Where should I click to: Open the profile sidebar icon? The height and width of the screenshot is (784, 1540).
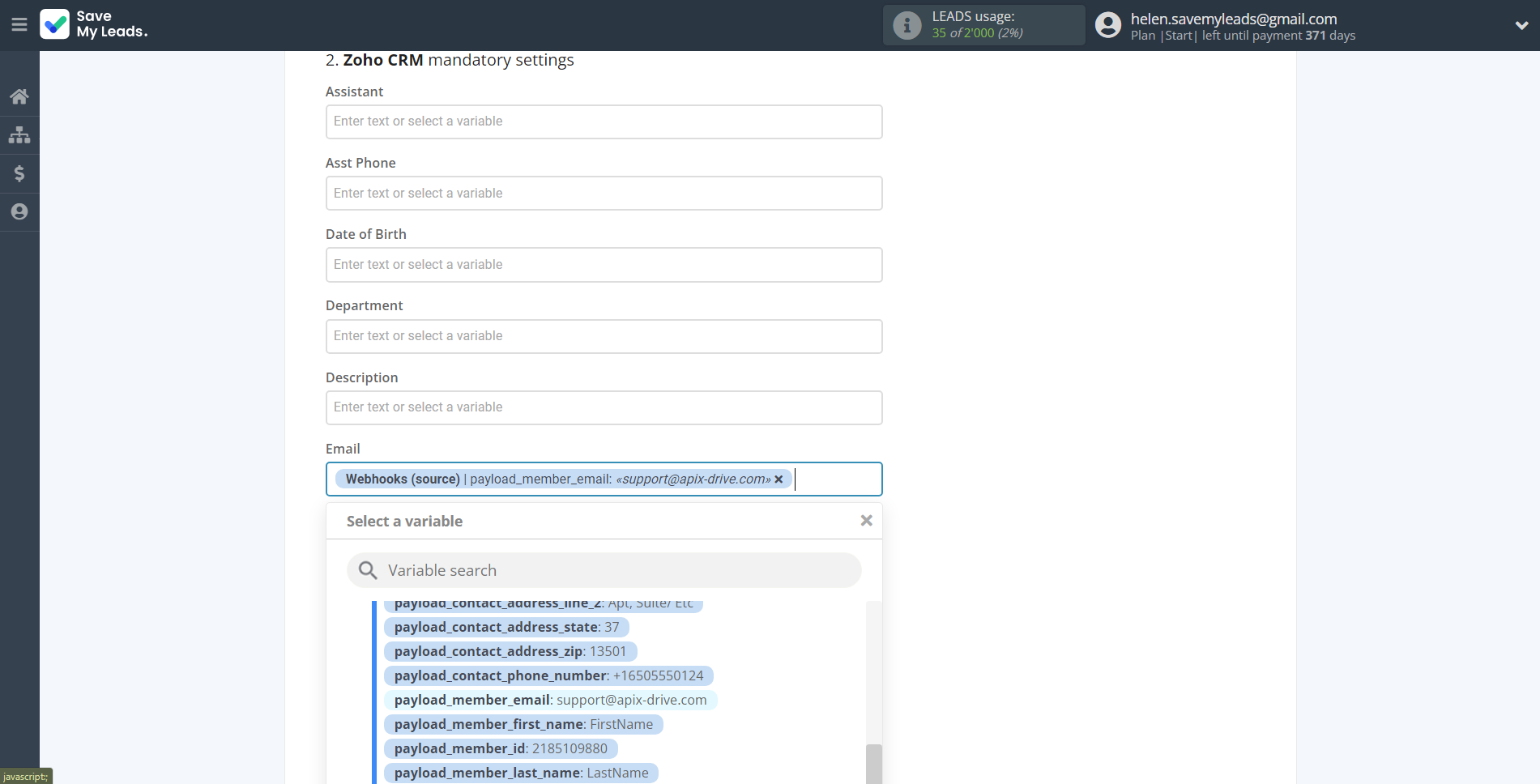pos(19,211)
